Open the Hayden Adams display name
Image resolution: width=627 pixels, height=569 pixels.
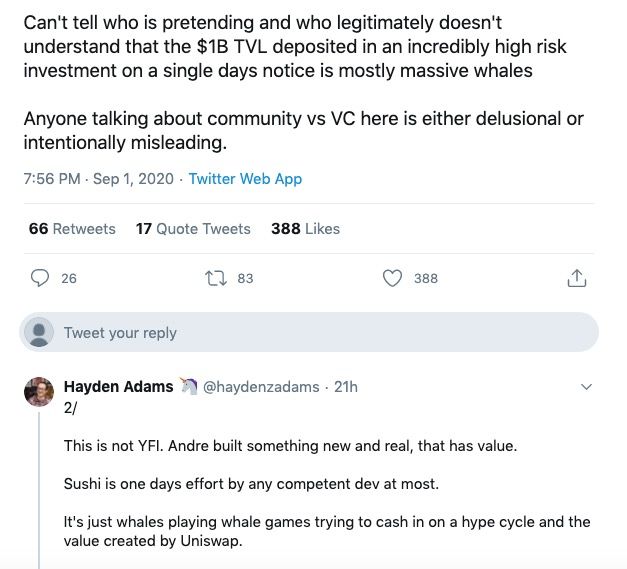click(x=118, y=387)
